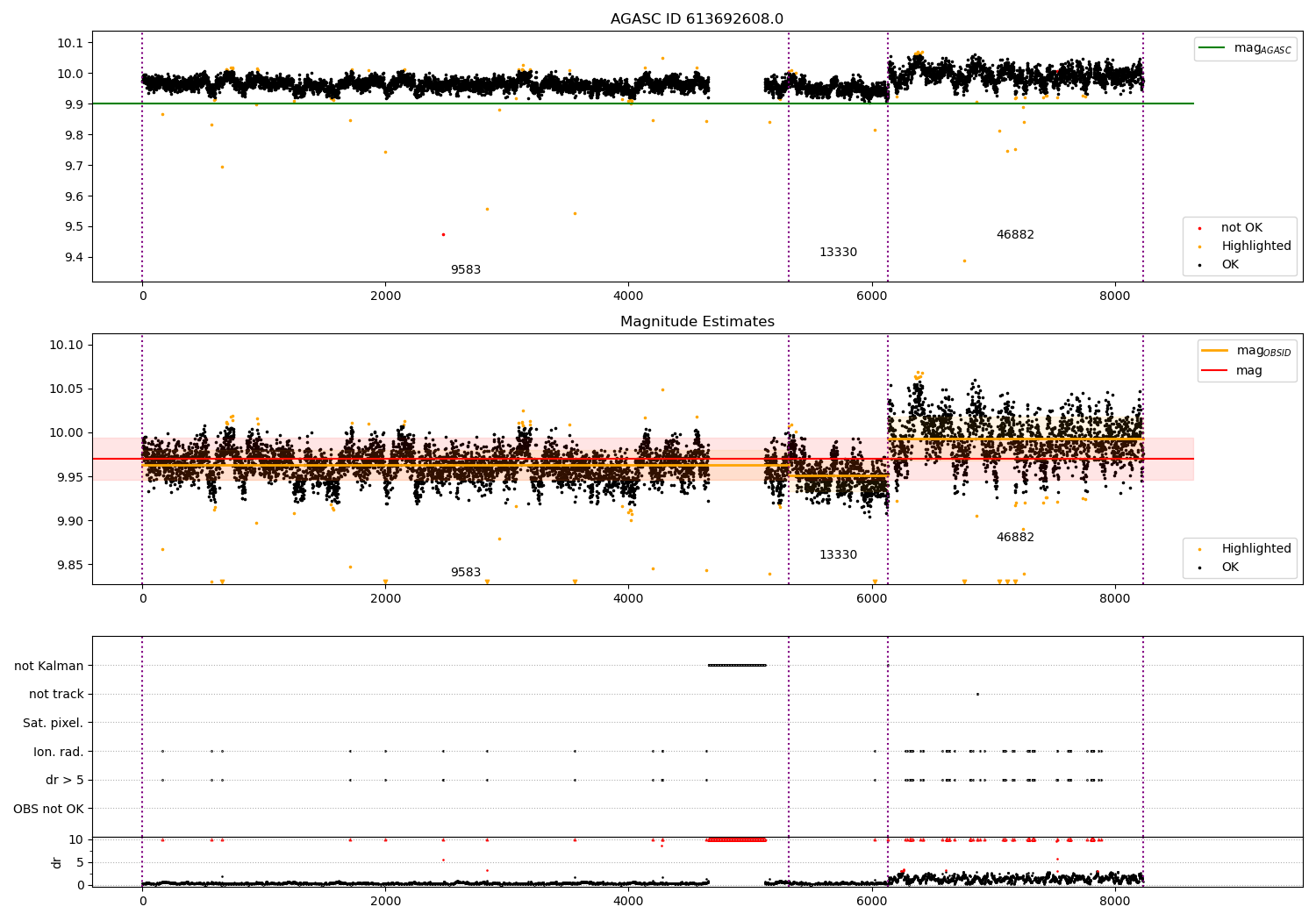Click the '9.4' tick on top plot y-axis
The image size is (1316, 921).
pos(74,258)
